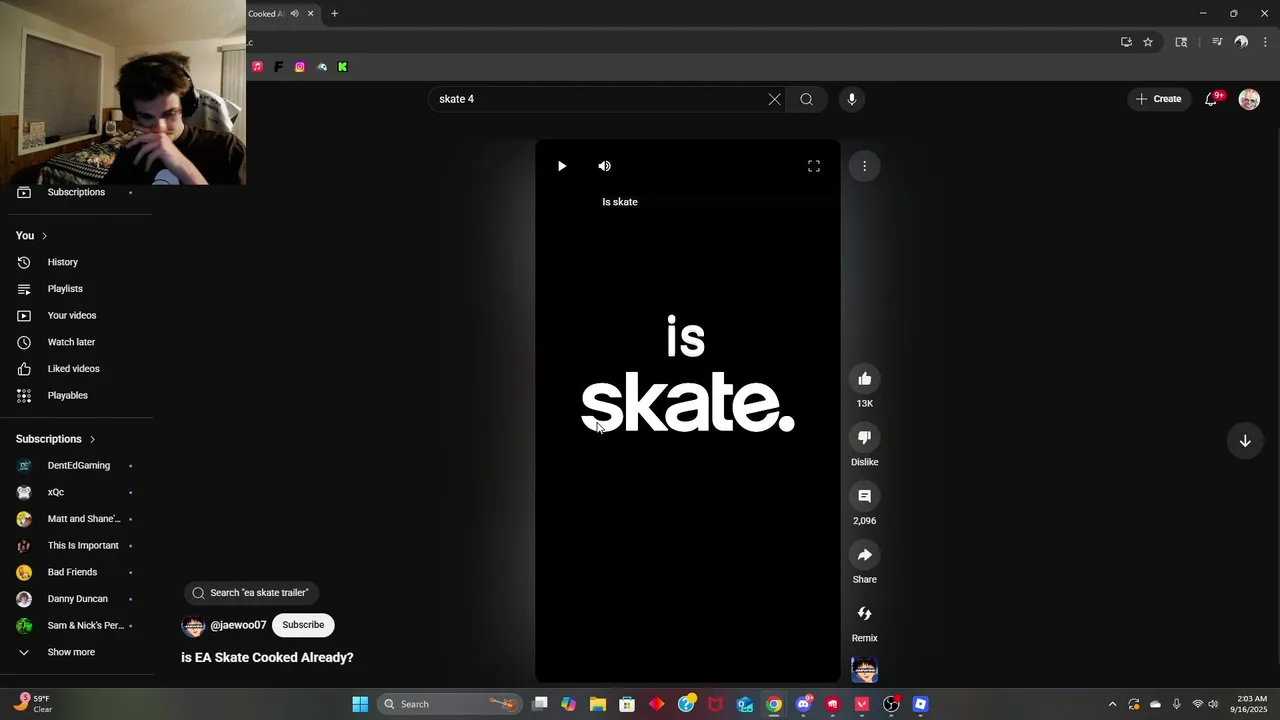The image size is (1280, 720).
Task: Go to next Short with down arrow
Action: point(1245,441)
